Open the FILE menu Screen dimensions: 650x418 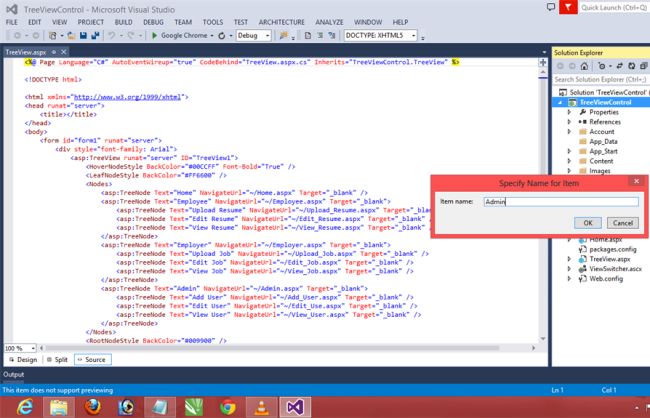(x=12, y=22)
